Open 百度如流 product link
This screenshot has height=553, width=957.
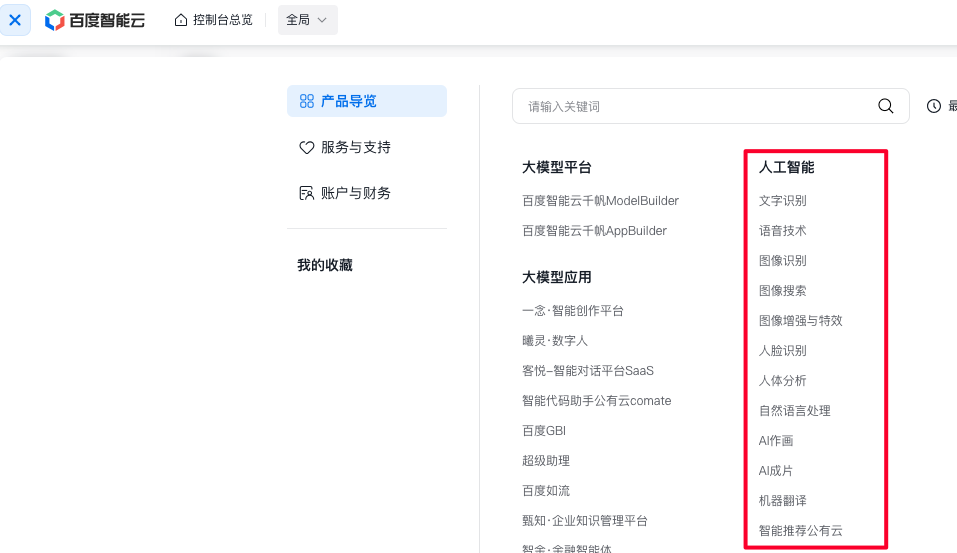coord(546,491)
